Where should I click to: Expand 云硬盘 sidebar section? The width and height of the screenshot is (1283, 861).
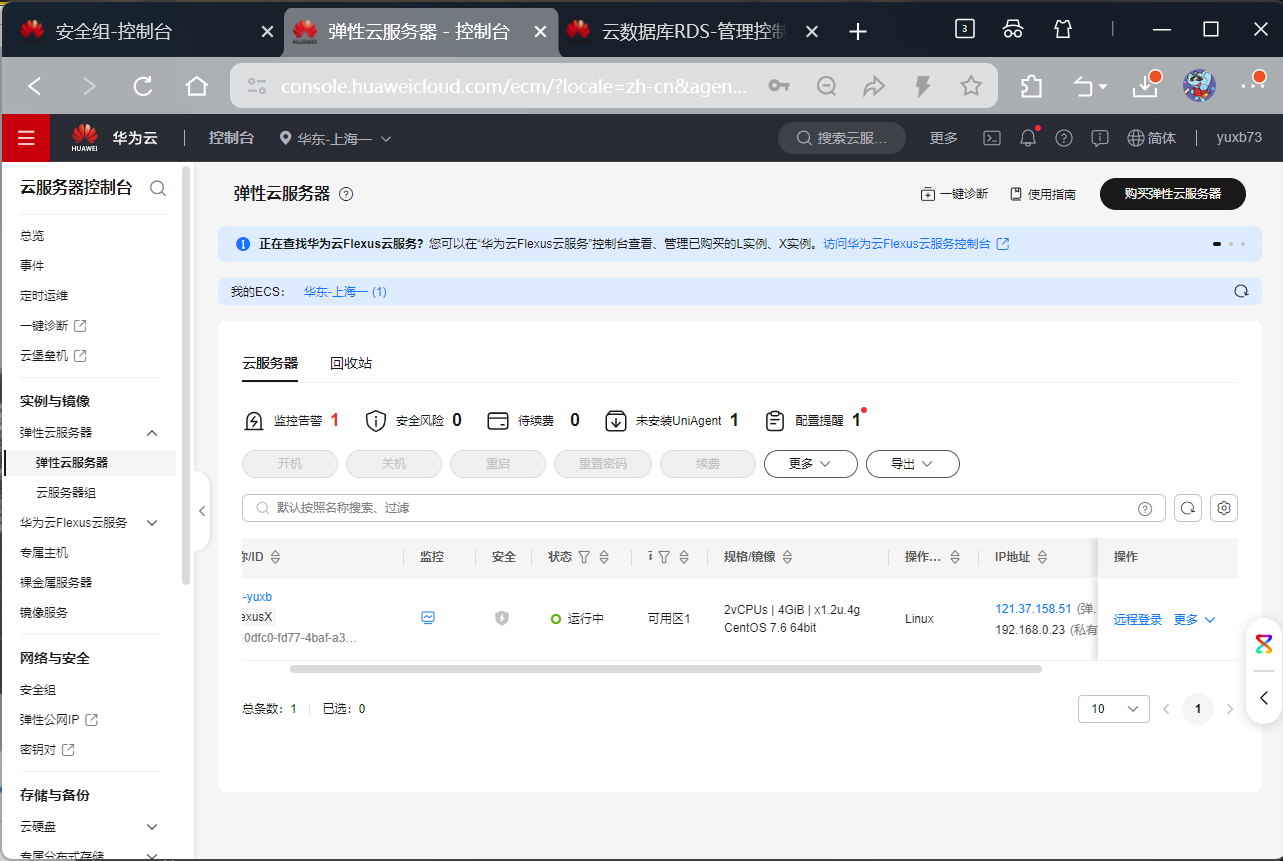pyautogui.click(x=152, y=827)
